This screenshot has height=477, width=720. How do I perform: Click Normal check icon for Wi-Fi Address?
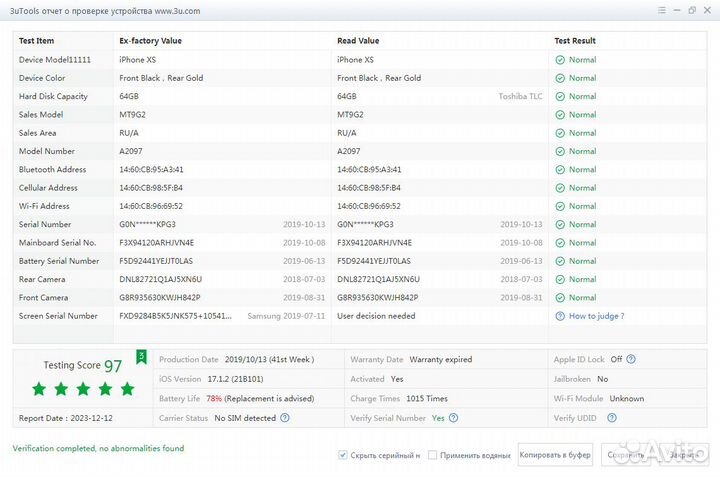click(560, 206)
